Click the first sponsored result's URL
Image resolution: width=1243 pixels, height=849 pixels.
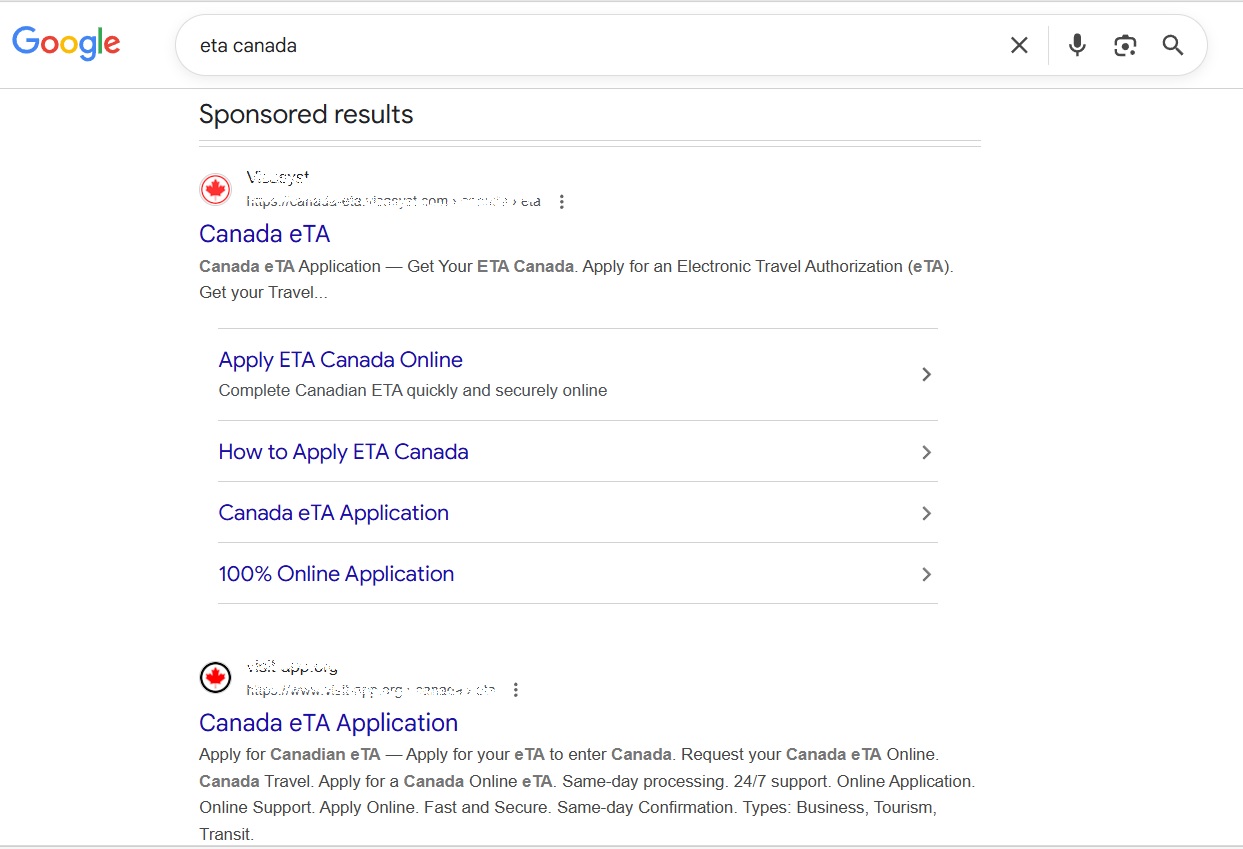click(394, 202)
